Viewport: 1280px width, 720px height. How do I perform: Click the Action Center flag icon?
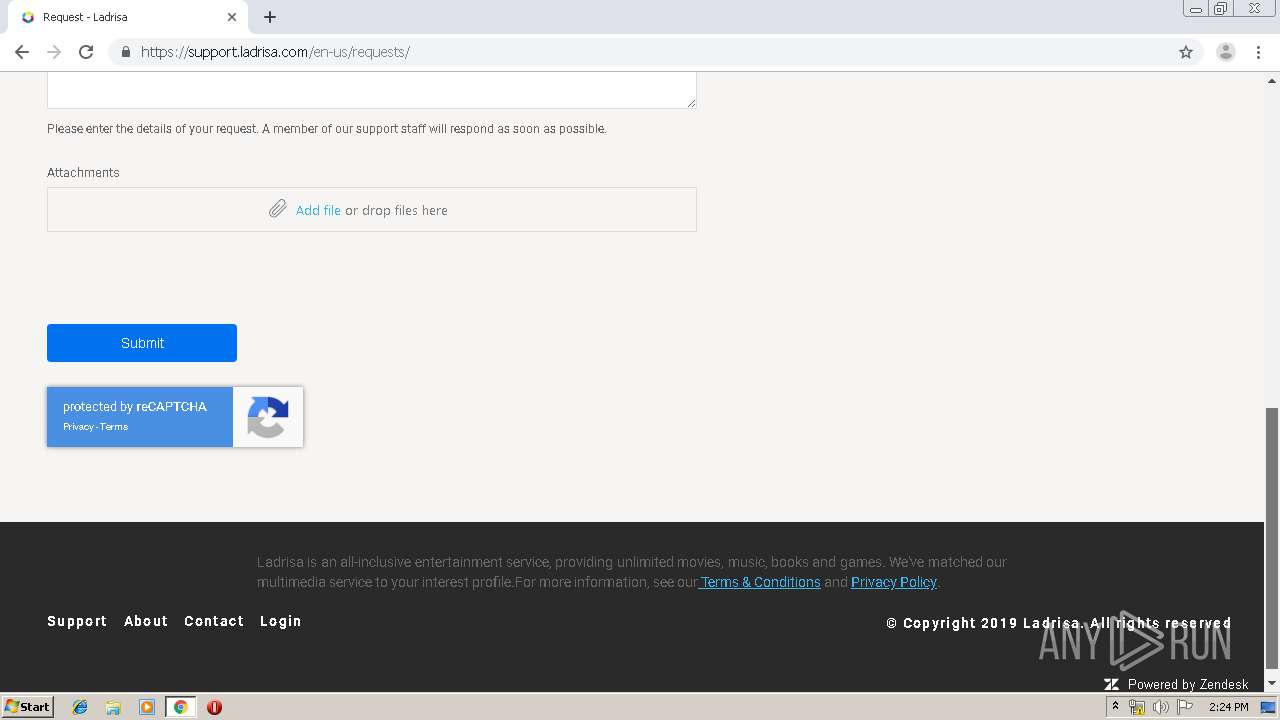pyautogui.click(x=1185, y=707)
